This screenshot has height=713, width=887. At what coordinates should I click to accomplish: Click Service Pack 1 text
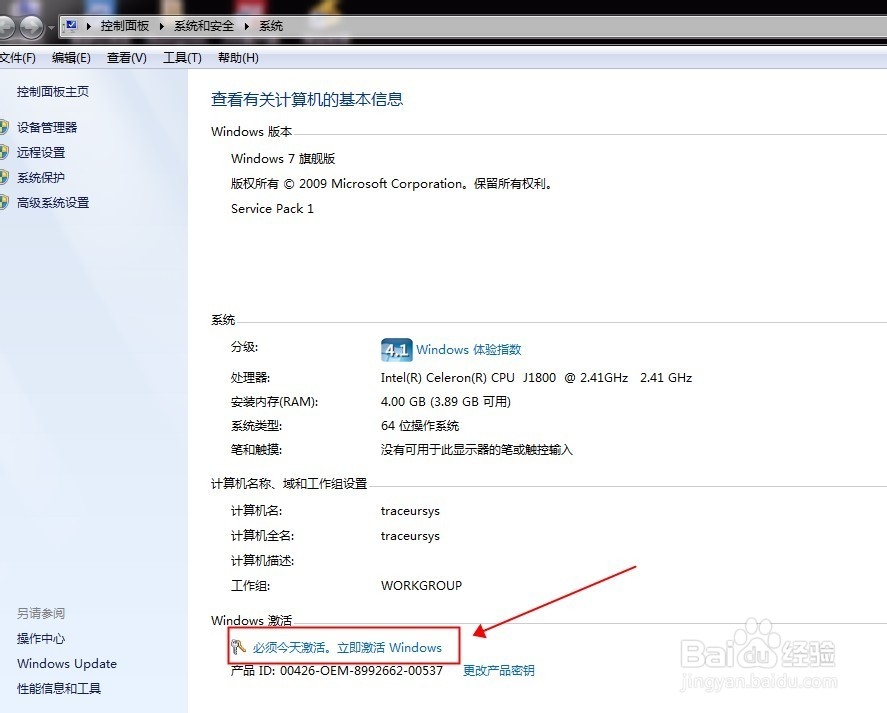point(272,209)
